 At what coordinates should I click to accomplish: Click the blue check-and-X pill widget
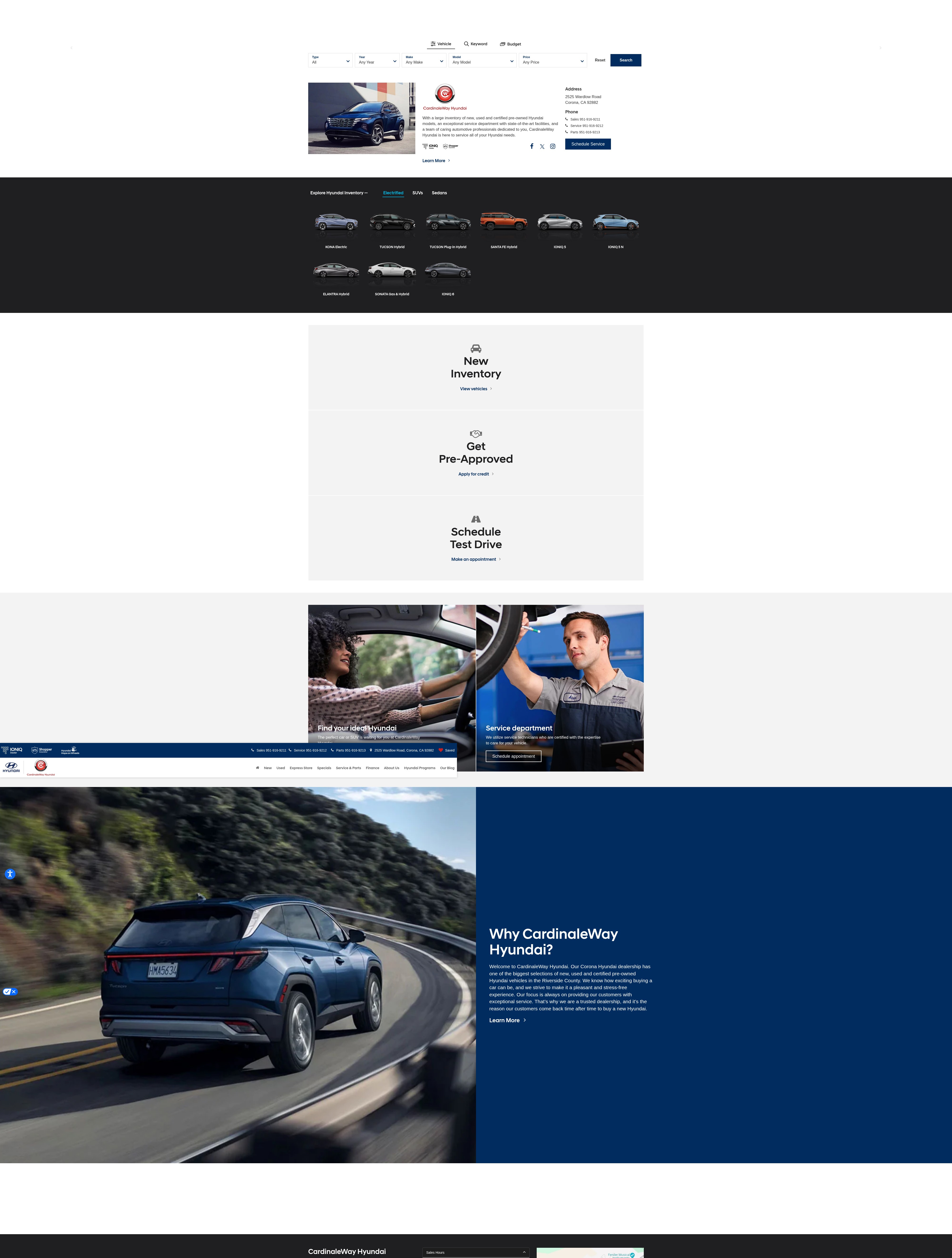[10, 991]
